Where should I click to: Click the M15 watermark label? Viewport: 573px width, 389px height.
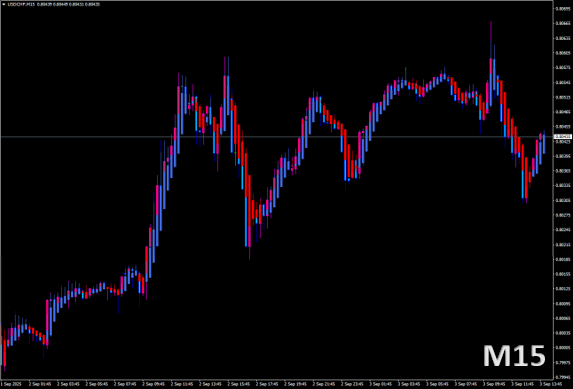pos(514,356)
